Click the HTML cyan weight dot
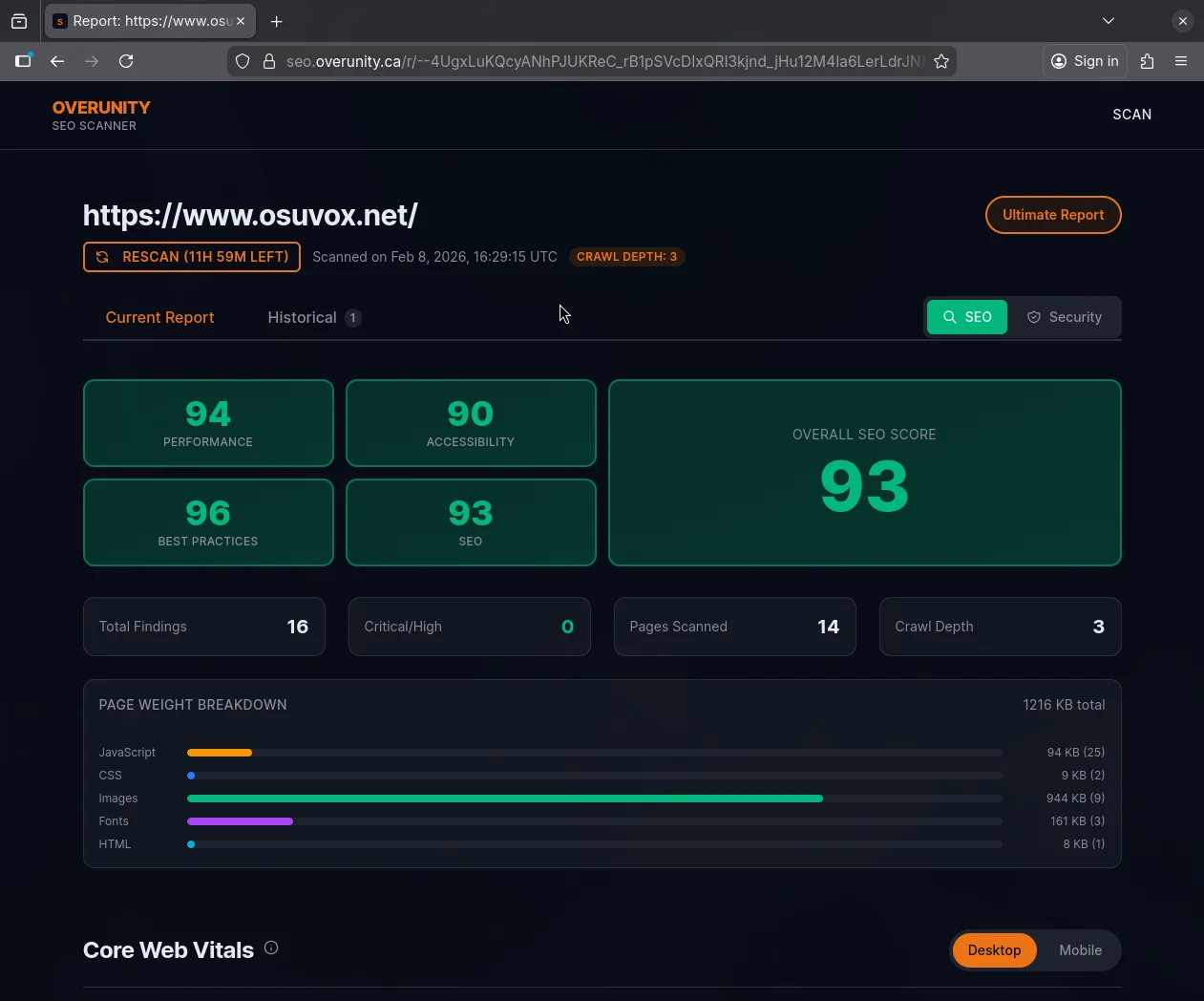 [191, 844]
